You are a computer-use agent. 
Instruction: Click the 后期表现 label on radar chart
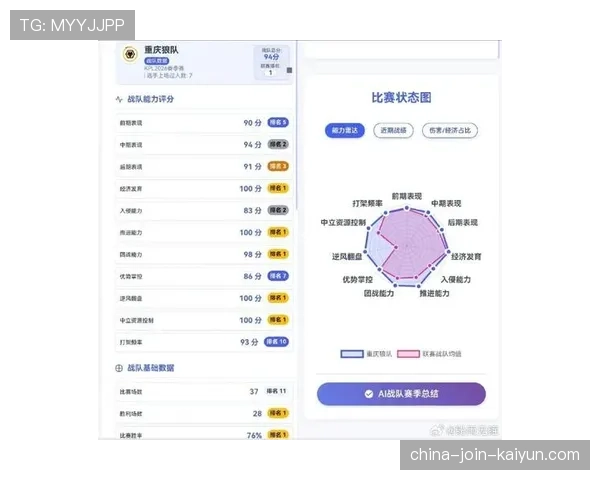click(x=463, y=223)
